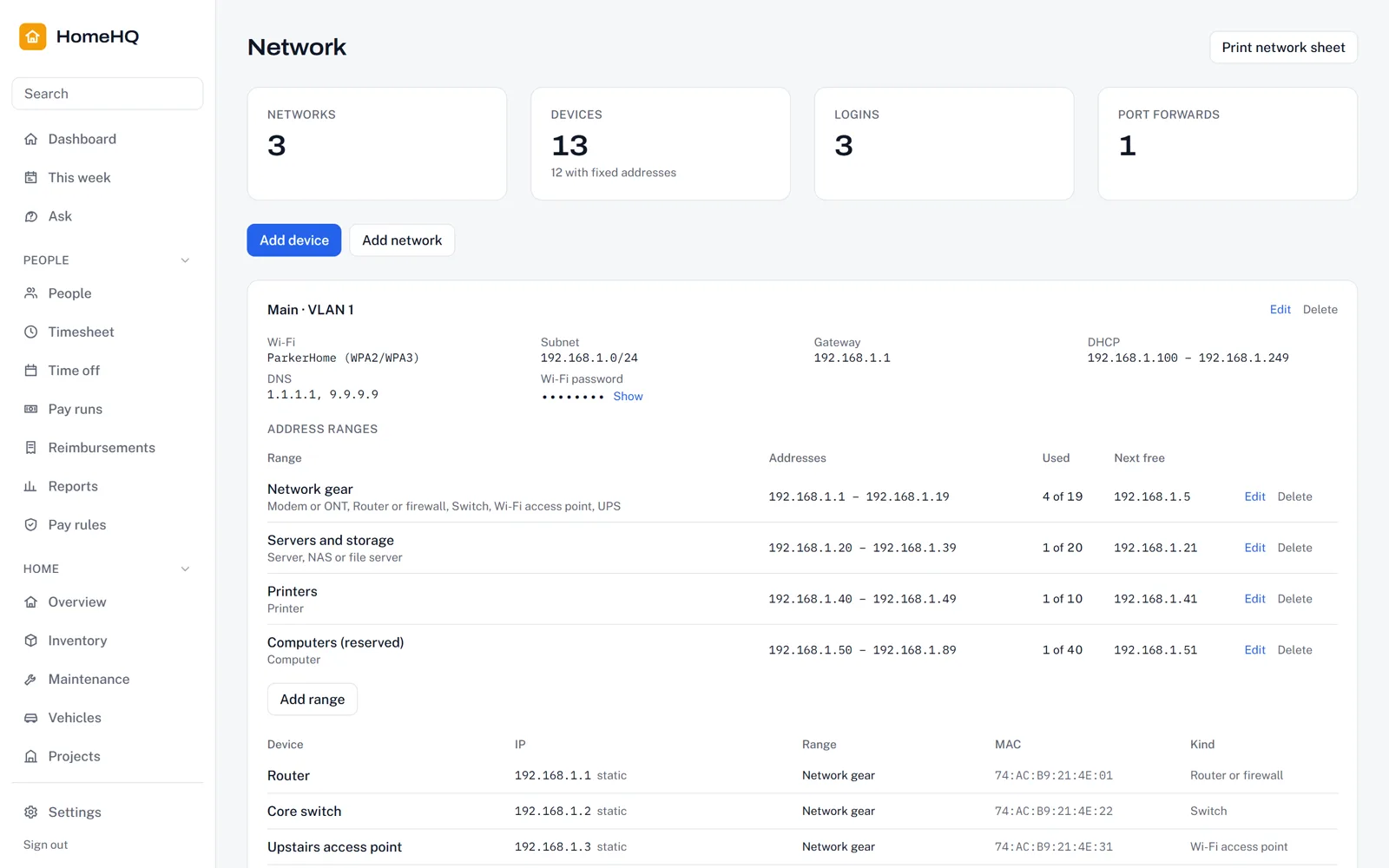Viewport: 1389px width, 868px height.
Task: Show the Wi-Fi password
Action: tap(628, 397)
